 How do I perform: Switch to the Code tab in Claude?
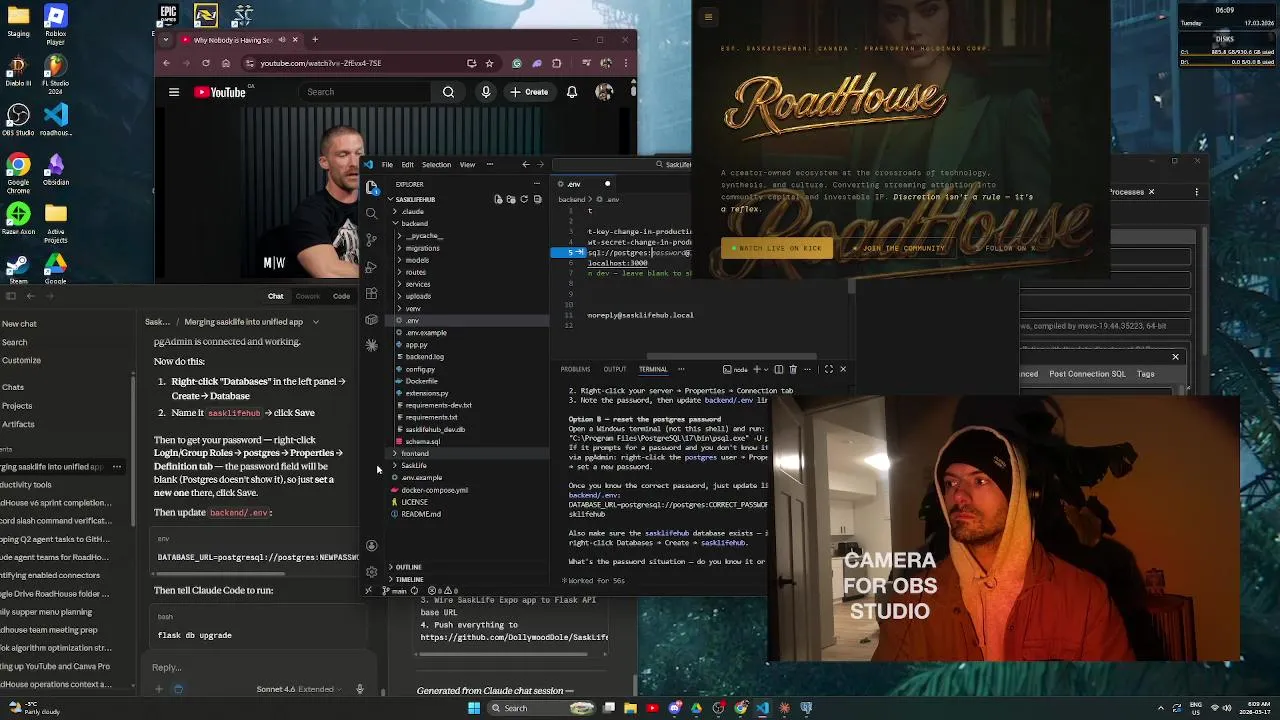pyautogui.click(x=342, y=296)
